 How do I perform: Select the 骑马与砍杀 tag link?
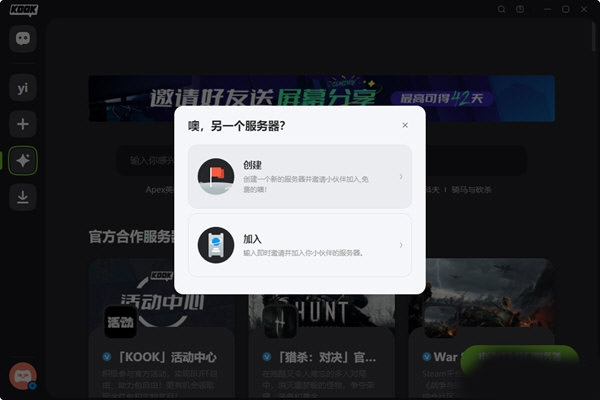click(x=471, y=190)
